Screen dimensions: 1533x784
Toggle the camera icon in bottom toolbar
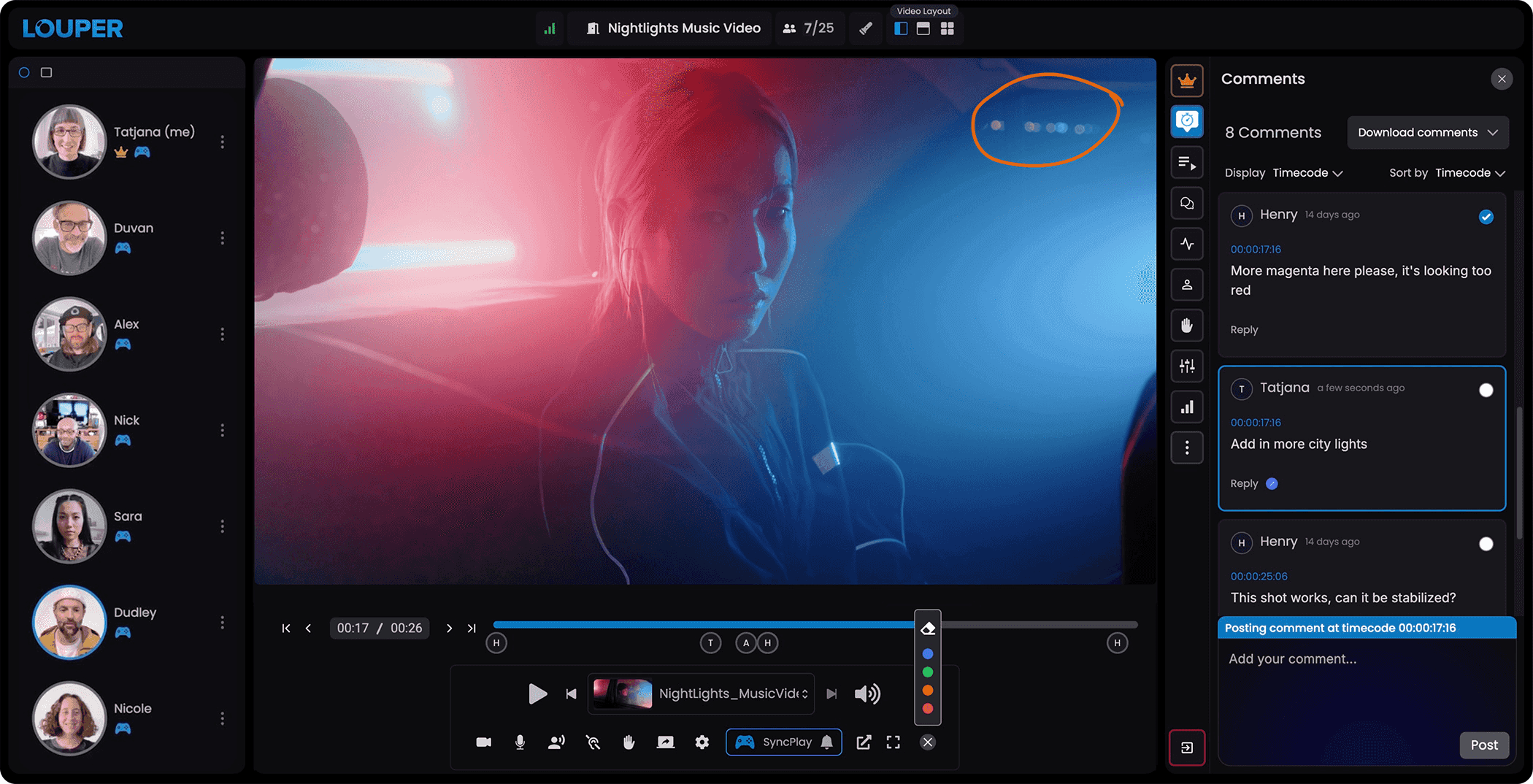coord(483,742)
